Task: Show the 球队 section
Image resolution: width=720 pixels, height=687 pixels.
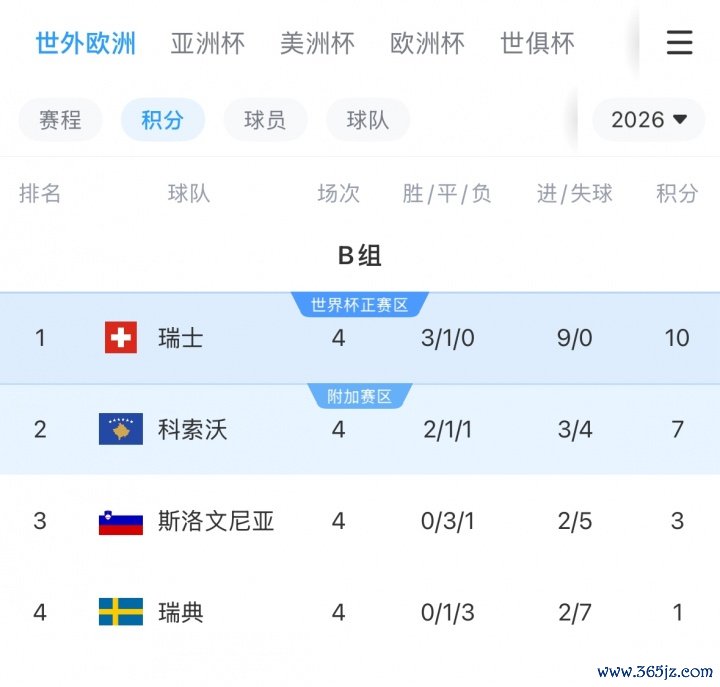Action: pos(368,120)
